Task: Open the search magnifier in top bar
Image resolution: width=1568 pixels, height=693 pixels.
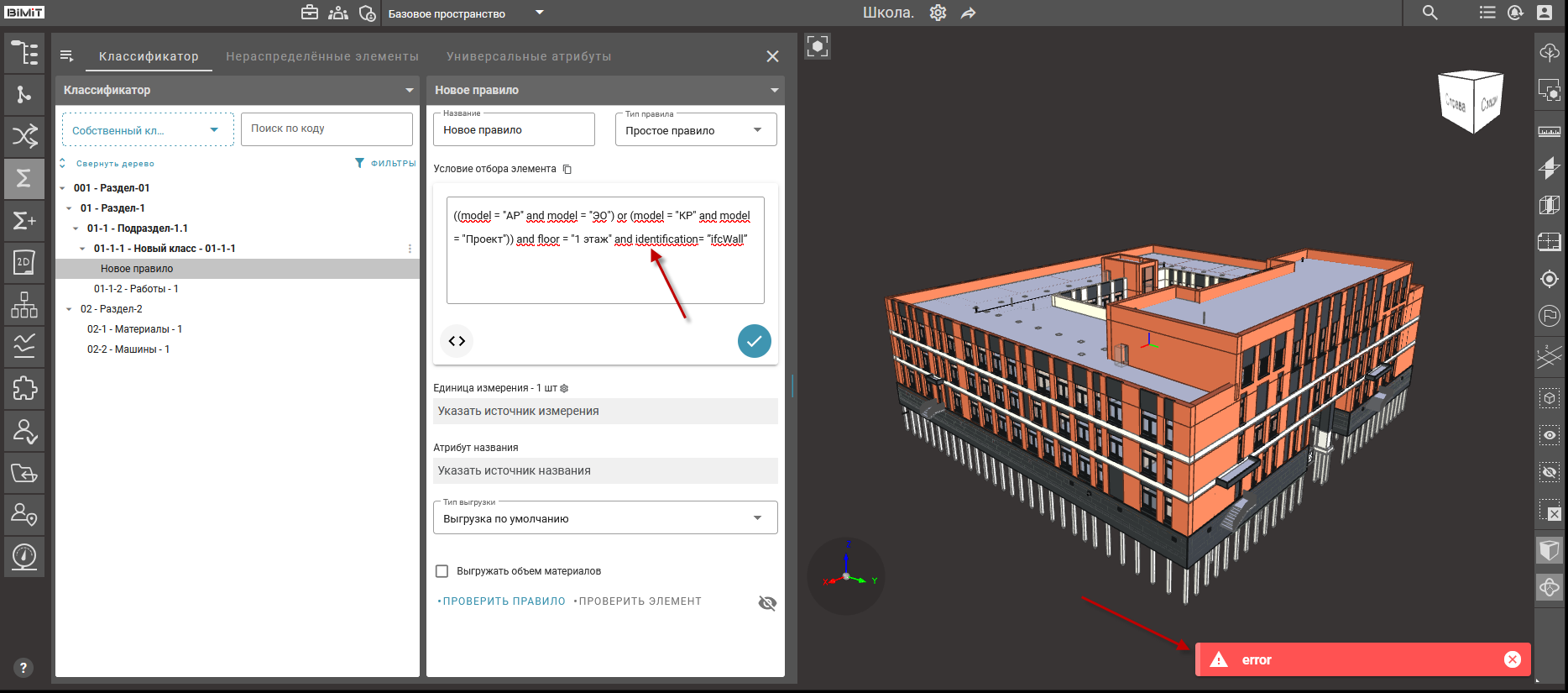Action: [1430, 13]
